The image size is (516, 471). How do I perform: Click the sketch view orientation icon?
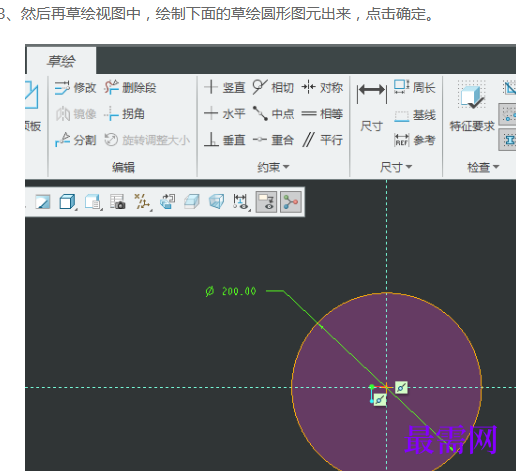[167, 202]
